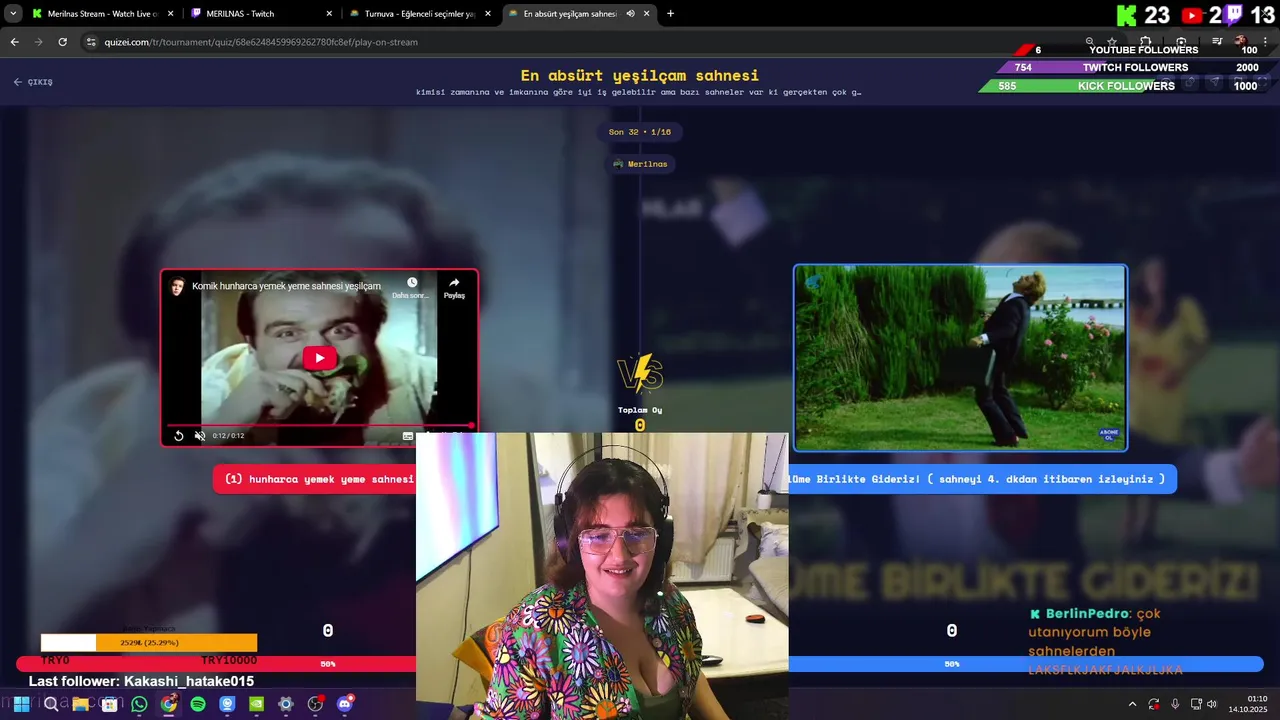The image size is (1280, 720).
Task: Open Windows taskbar search
Action: coord(51,704)
